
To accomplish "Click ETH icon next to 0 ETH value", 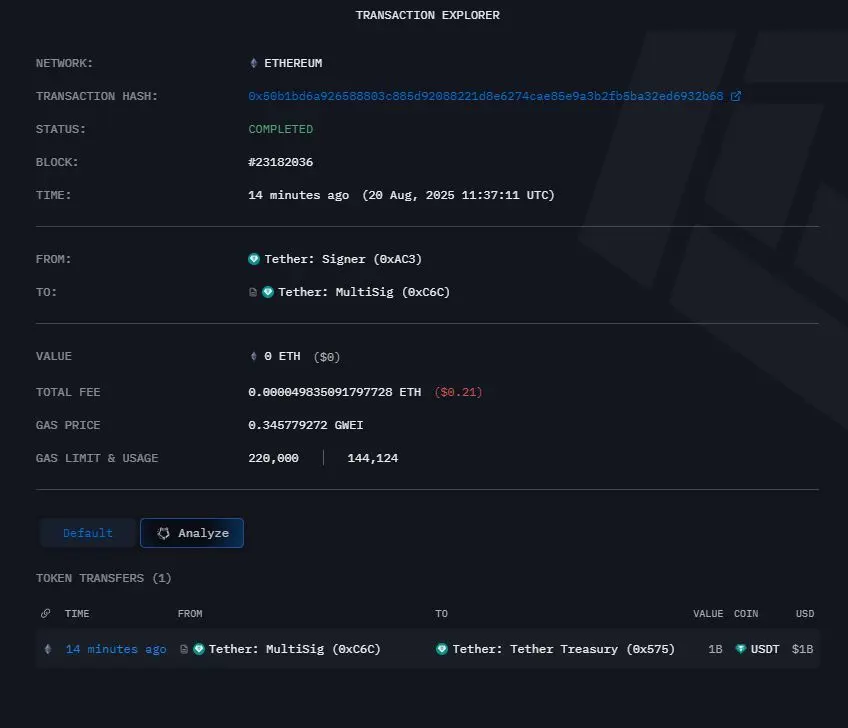I will point(253,356).
